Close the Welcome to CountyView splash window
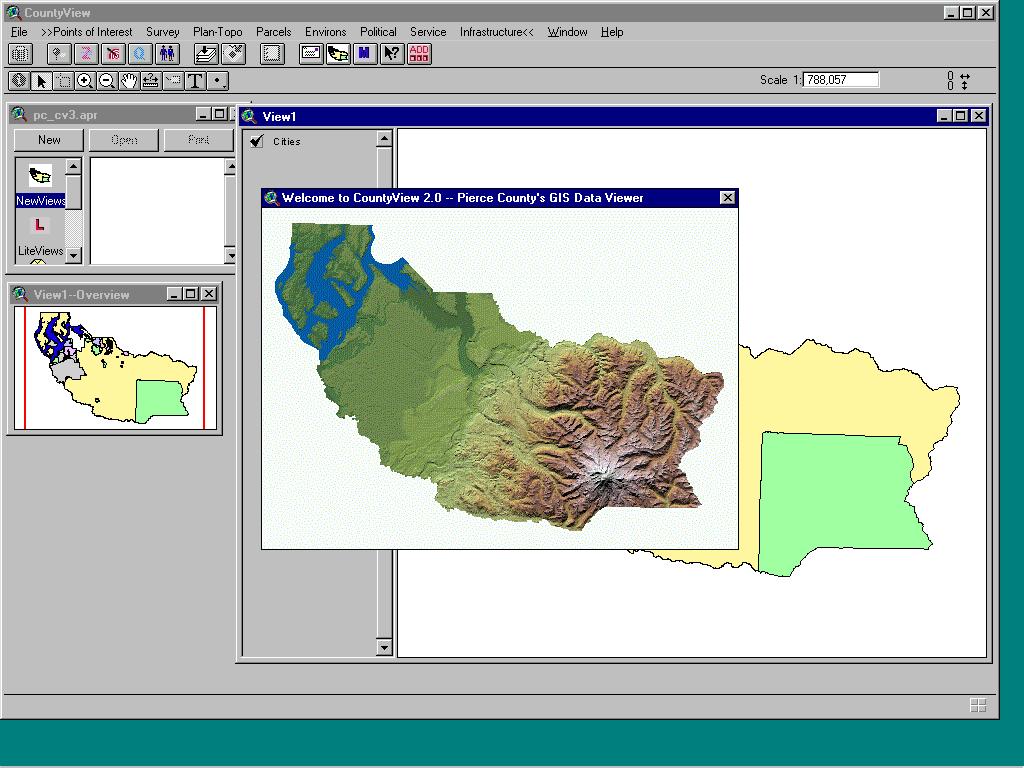This screenshot has height=768, width=1024. tap(728, 197)
